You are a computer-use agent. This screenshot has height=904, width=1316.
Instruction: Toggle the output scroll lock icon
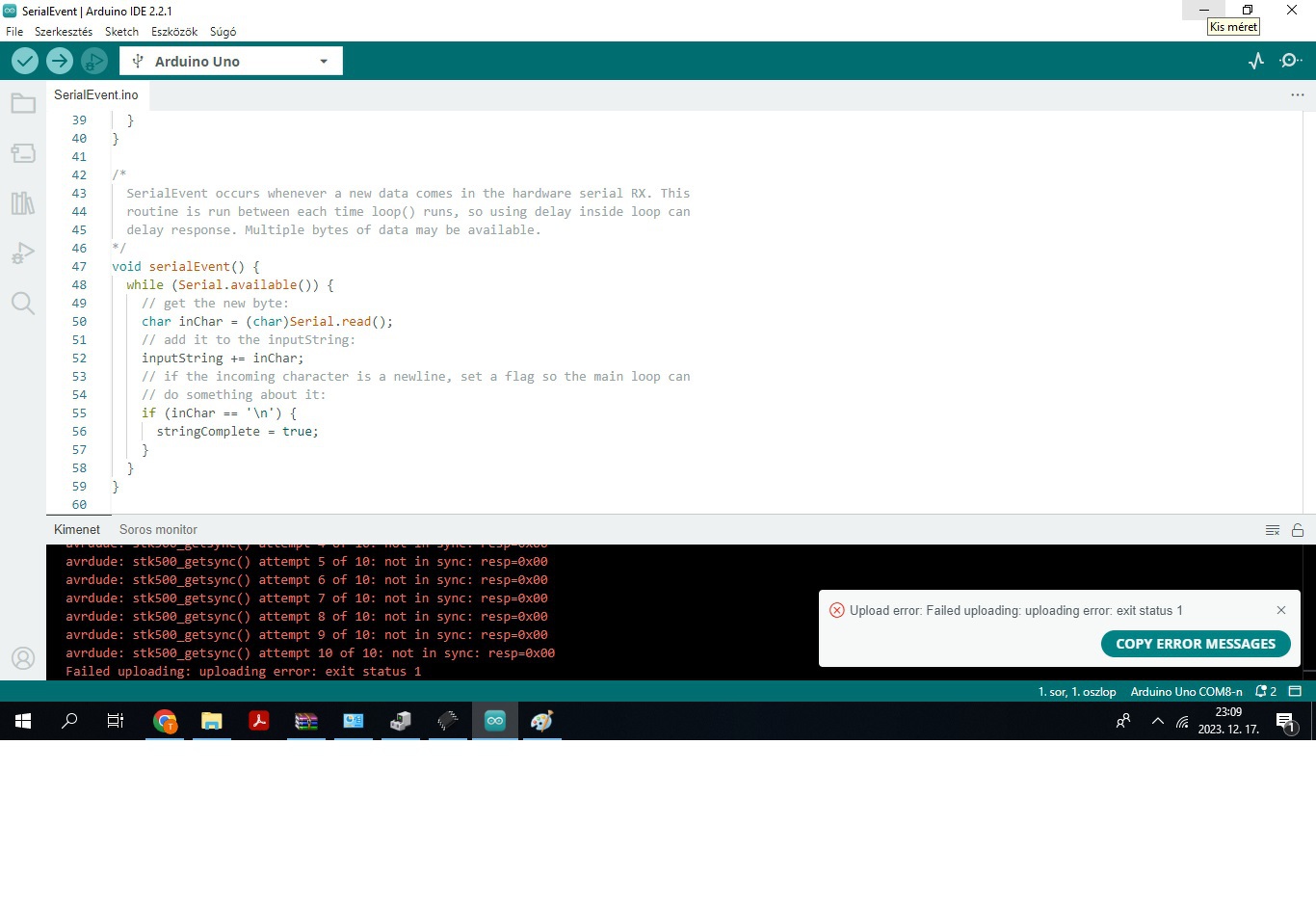[x=1298, y=530]
